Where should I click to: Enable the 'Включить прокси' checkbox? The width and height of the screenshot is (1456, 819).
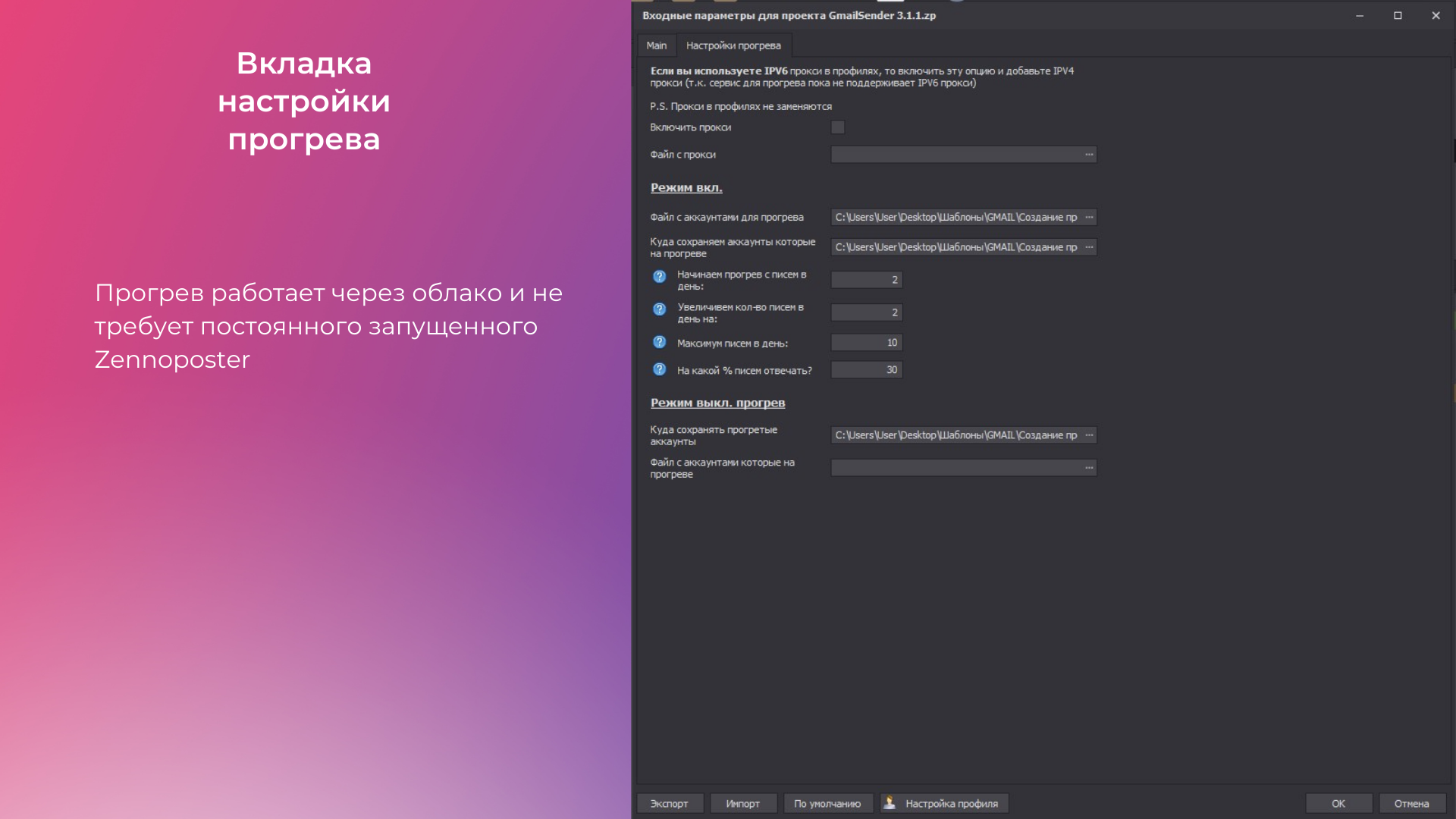[837, 127]
